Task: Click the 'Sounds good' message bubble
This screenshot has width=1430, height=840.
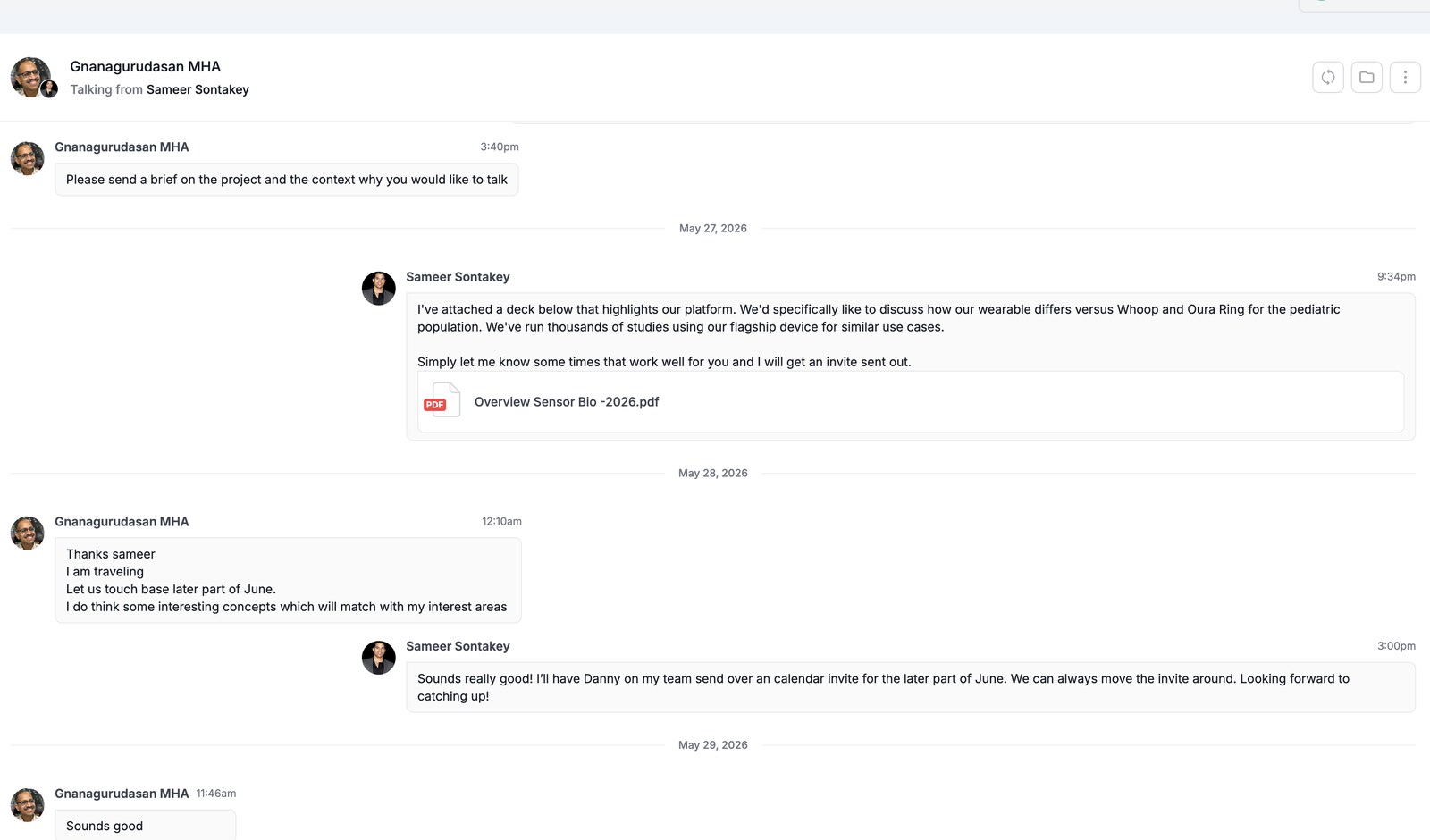Action: [145, 825]
